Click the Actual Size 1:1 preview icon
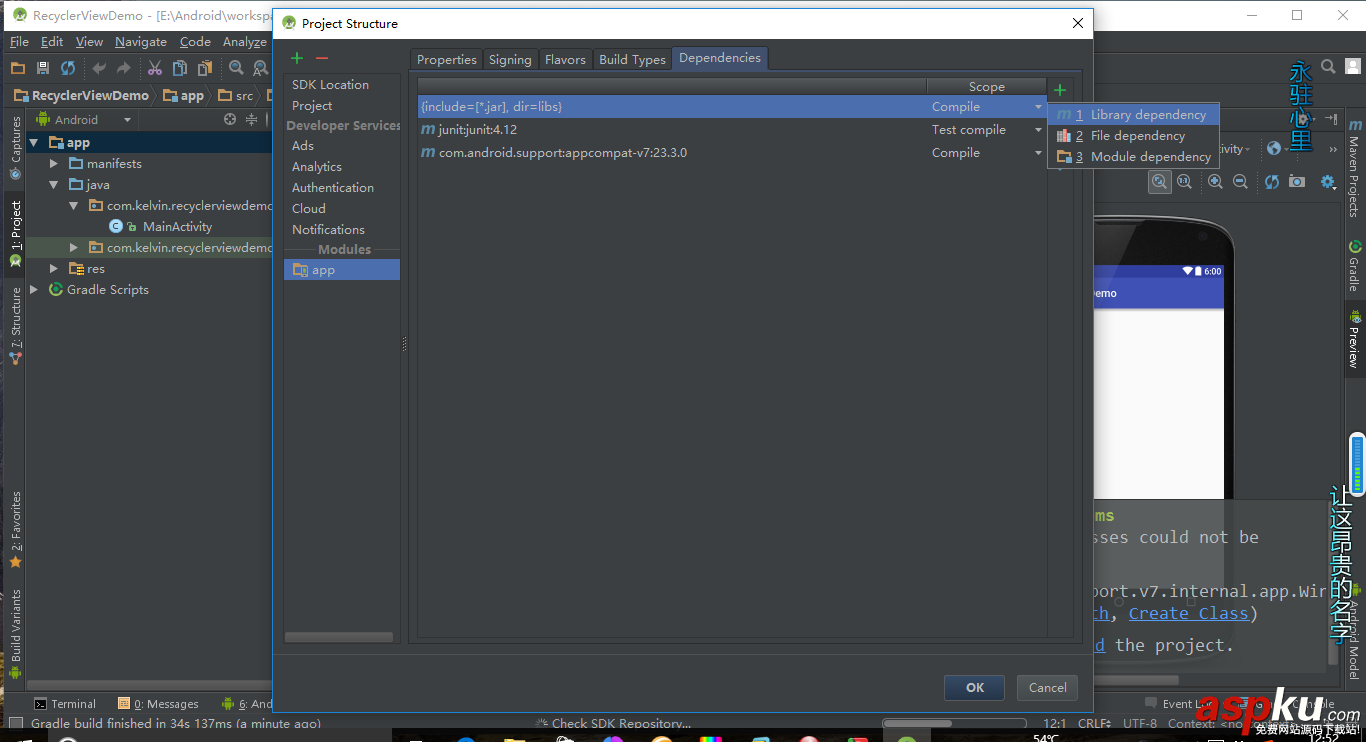Viewport: 1366px width, 742px height. [1184, 181]
